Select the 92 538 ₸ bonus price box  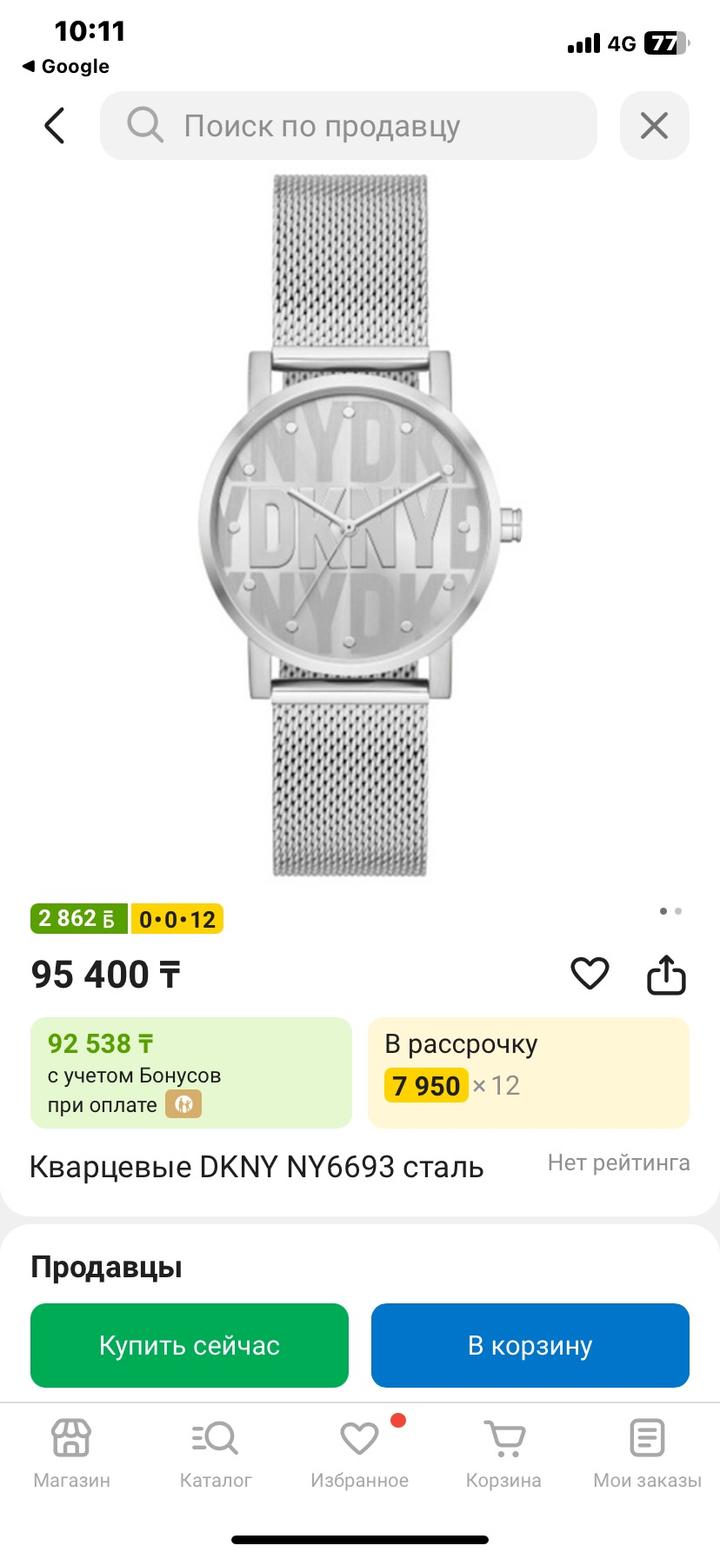(x=191, y=1073)
